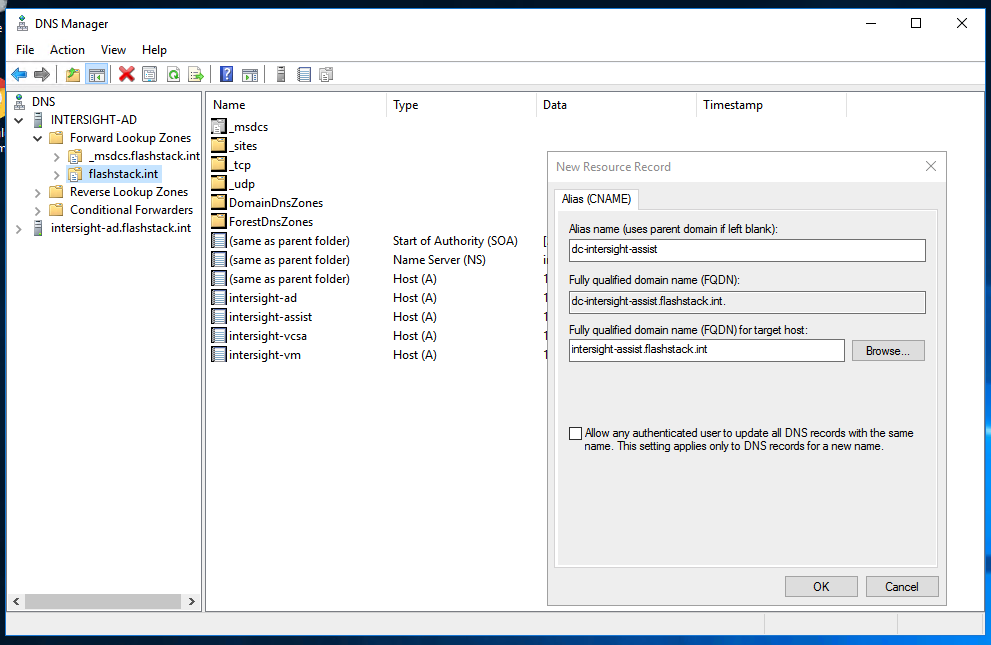
Task: Click the Up One Level folder icon
Action: click(73, 74)
